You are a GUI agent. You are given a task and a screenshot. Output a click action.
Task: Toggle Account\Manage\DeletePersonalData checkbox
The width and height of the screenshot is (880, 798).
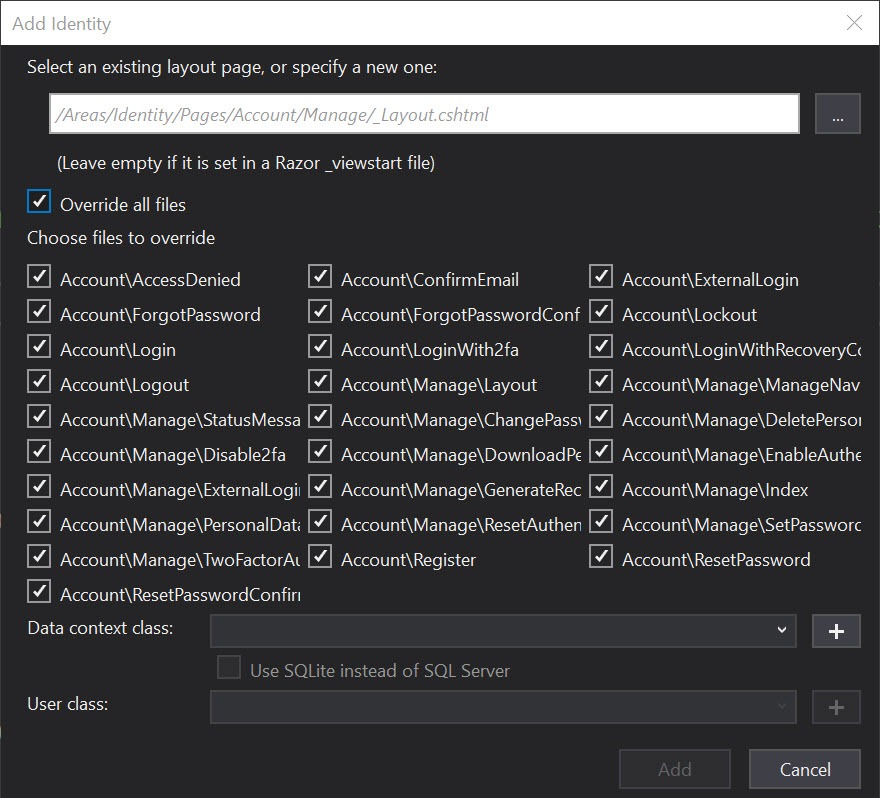pos(601,416)
